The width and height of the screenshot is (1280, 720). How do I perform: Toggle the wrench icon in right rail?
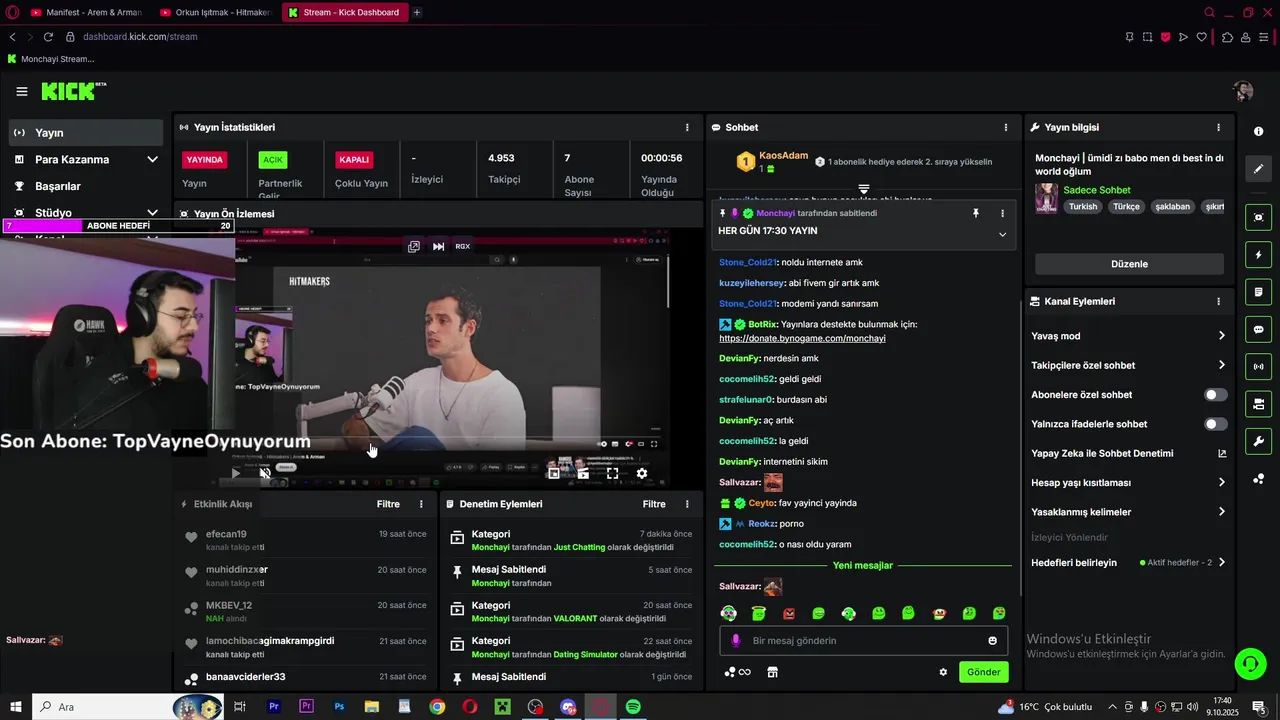pyautogui.click(x=1259, y=441)
